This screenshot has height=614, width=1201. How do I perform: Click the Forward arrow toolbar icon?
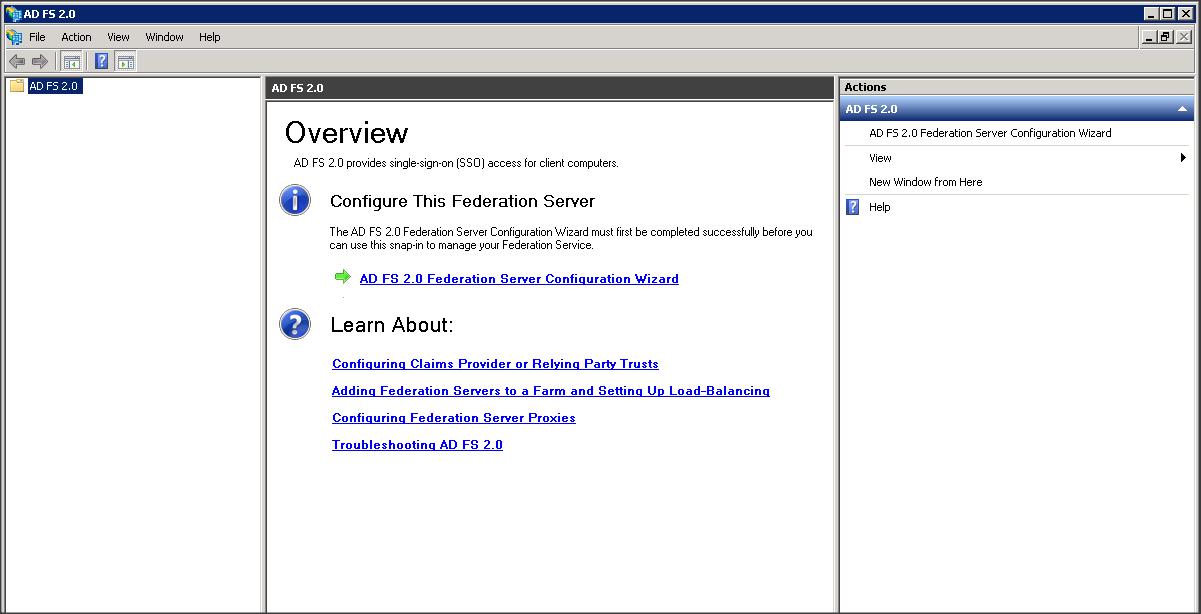click(x=40, y=62)
